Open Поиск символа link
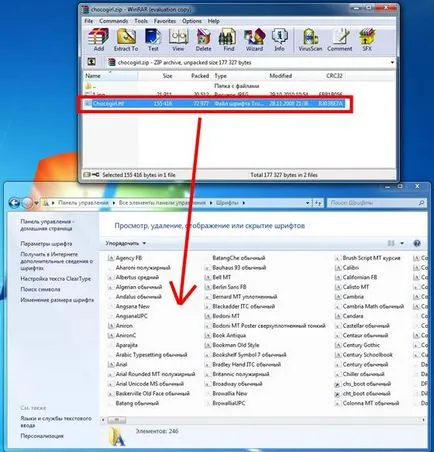Image resolution: width=434 pixels, height=452 pixels. (40, 289)
